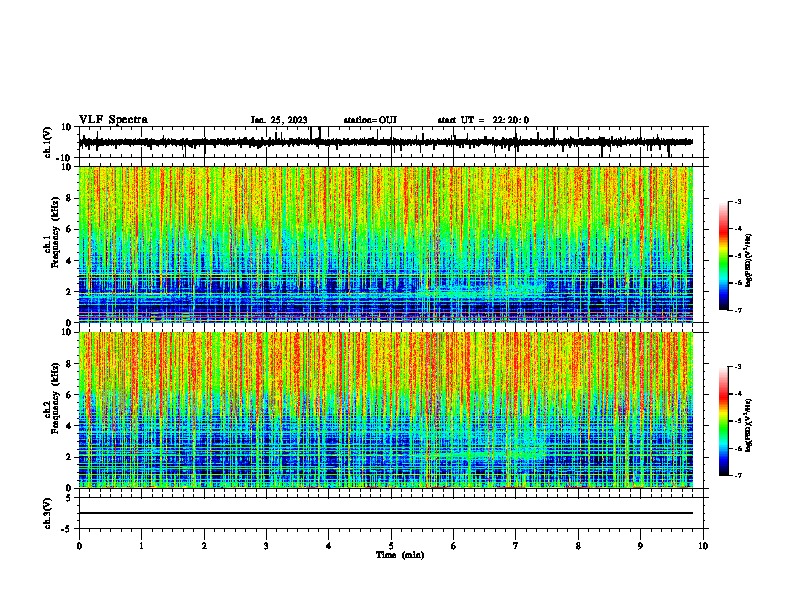Viewport: 792px width, 612px height.
Task: Click the ch.1 voltage waveform trace
Action: [385, 142]
